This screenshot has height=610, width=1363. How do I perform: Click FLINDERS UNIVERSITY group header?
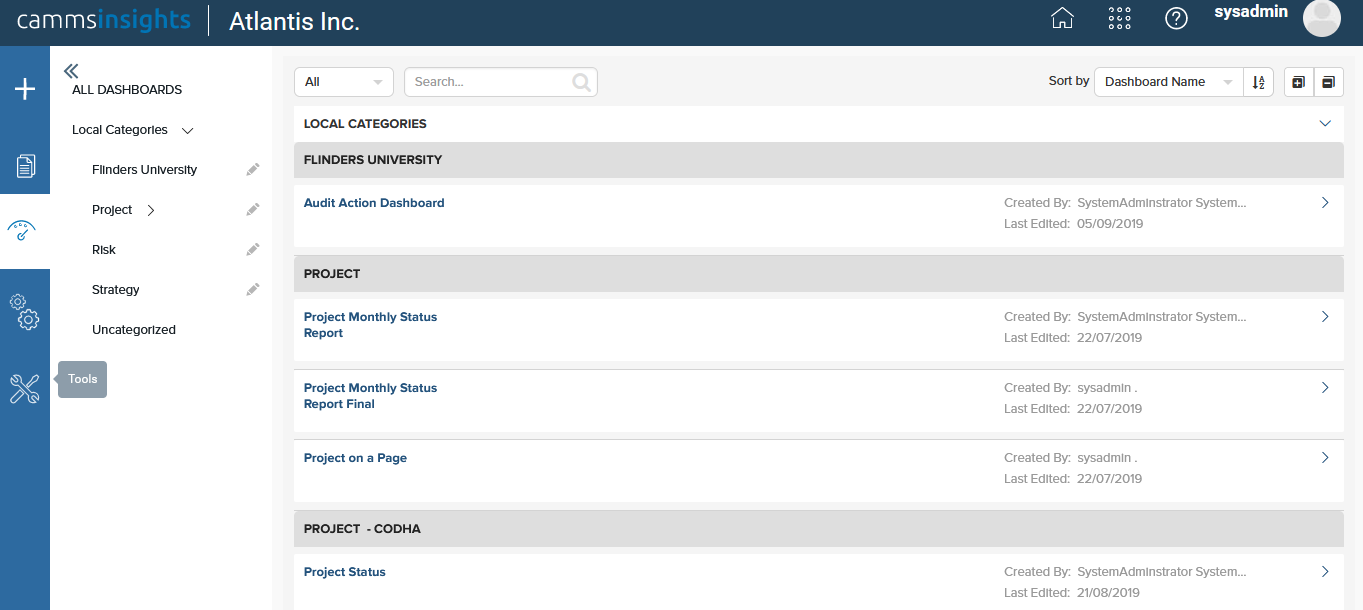818,160
